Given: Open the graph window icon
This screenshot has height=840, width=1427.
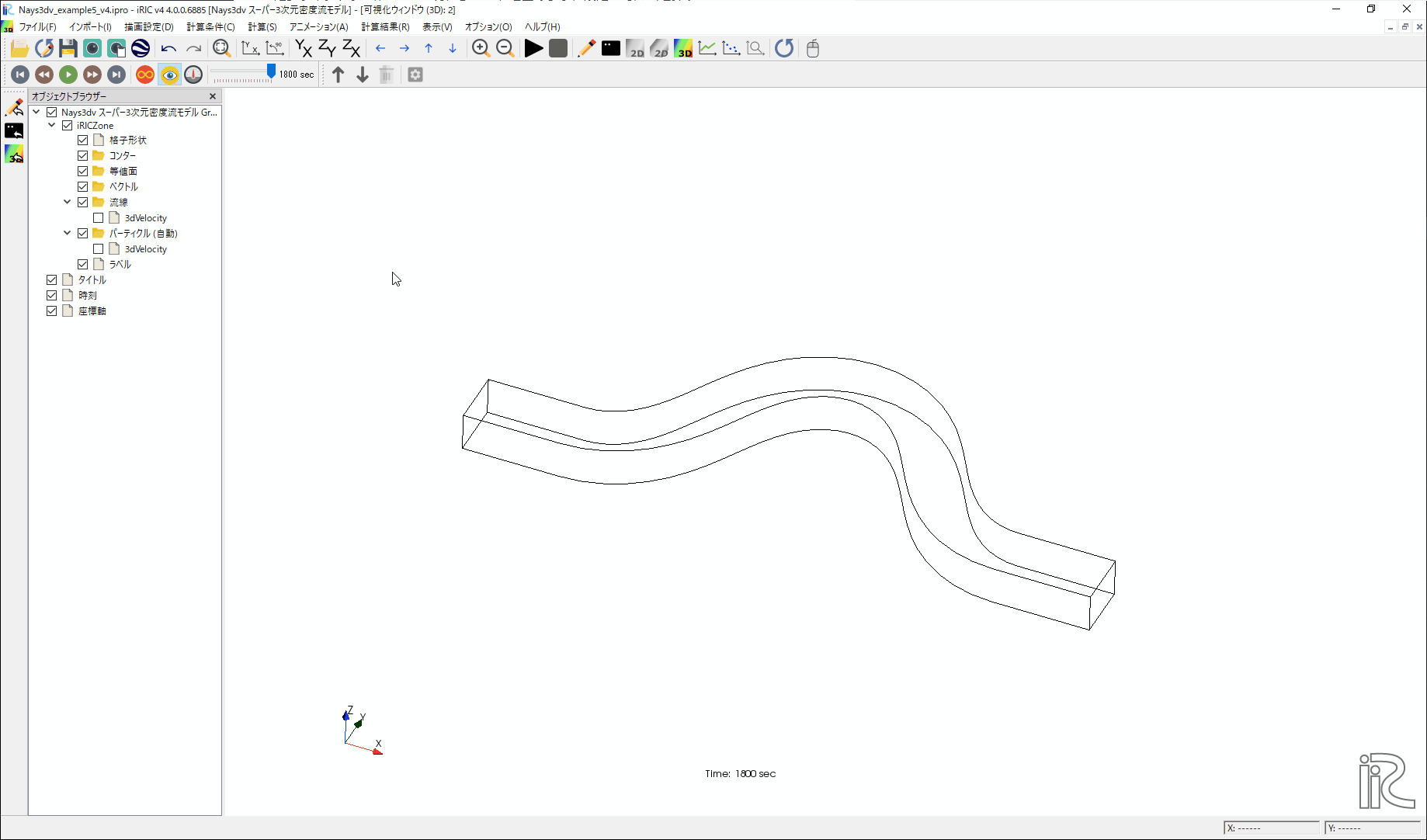Looking at the screenshot, I should [x=707, y=48].
